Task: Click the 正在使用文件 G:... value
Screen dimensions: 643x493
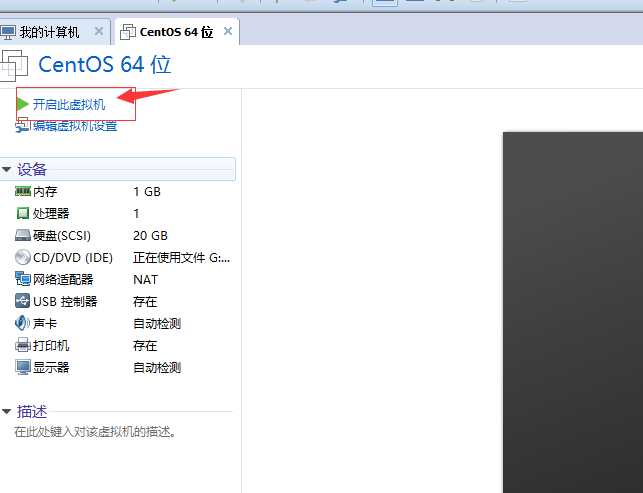Action: 182,258
